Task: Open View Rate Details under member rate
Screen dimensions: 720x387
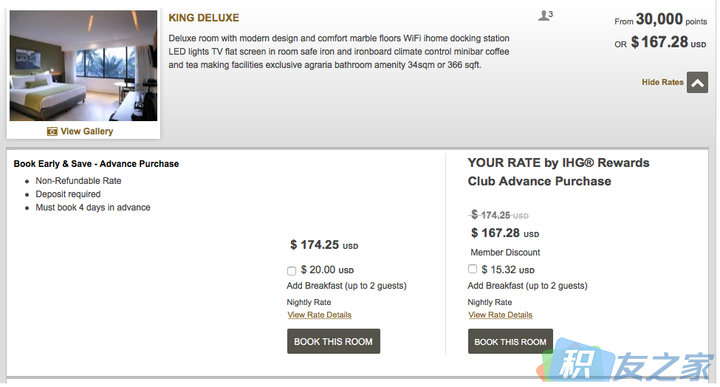Action: pos(501,315)
